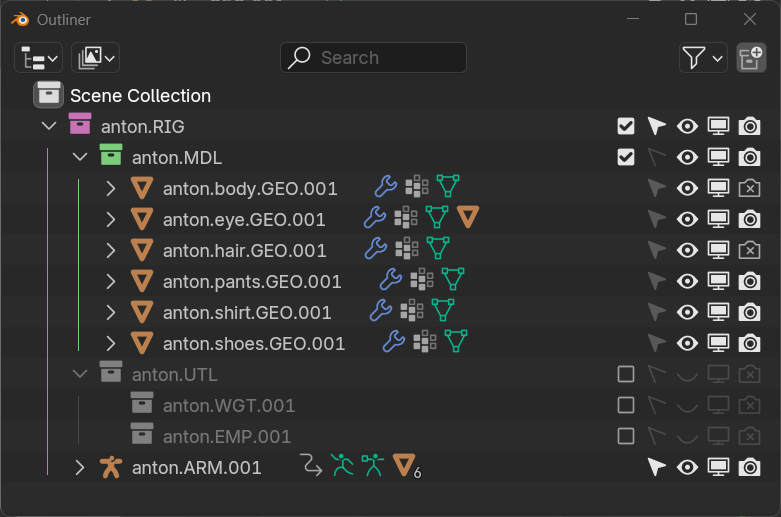Viewport: 781px width, 517px height.
Task: Click the green anton.MDL collection icon
Action: pyautogui.click(x=111, y=155)
